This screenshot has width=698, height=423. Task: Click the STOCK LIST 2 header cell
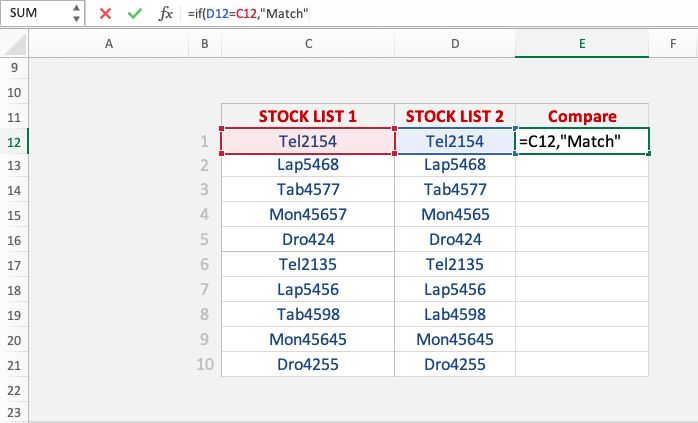pyautogui.click(x=455, y=116)
